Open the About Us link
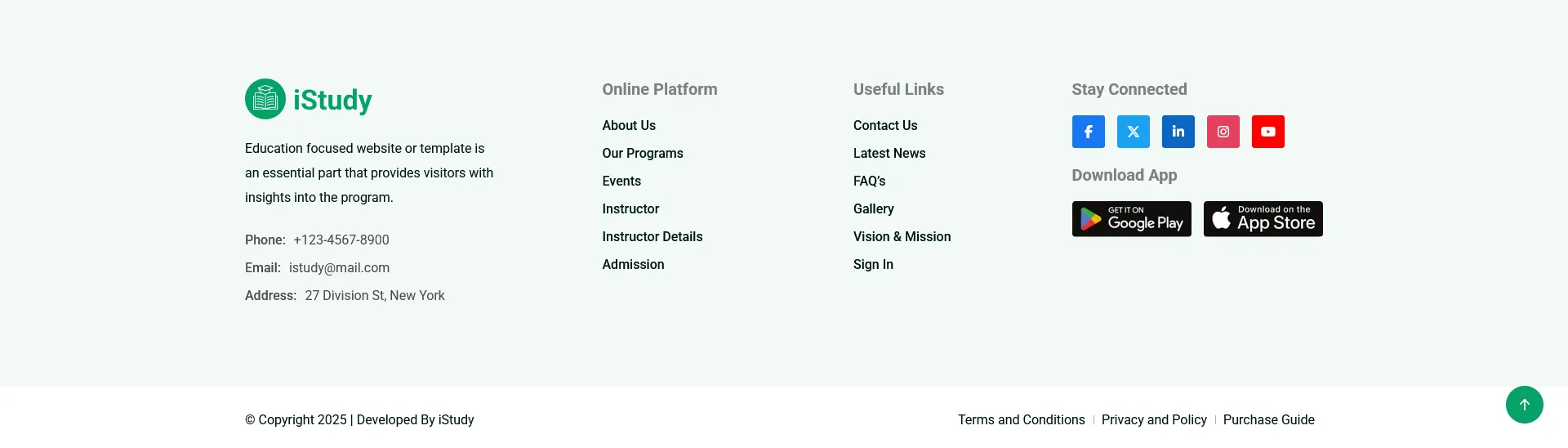The image size is (1568, 448). tap(629, 125)
